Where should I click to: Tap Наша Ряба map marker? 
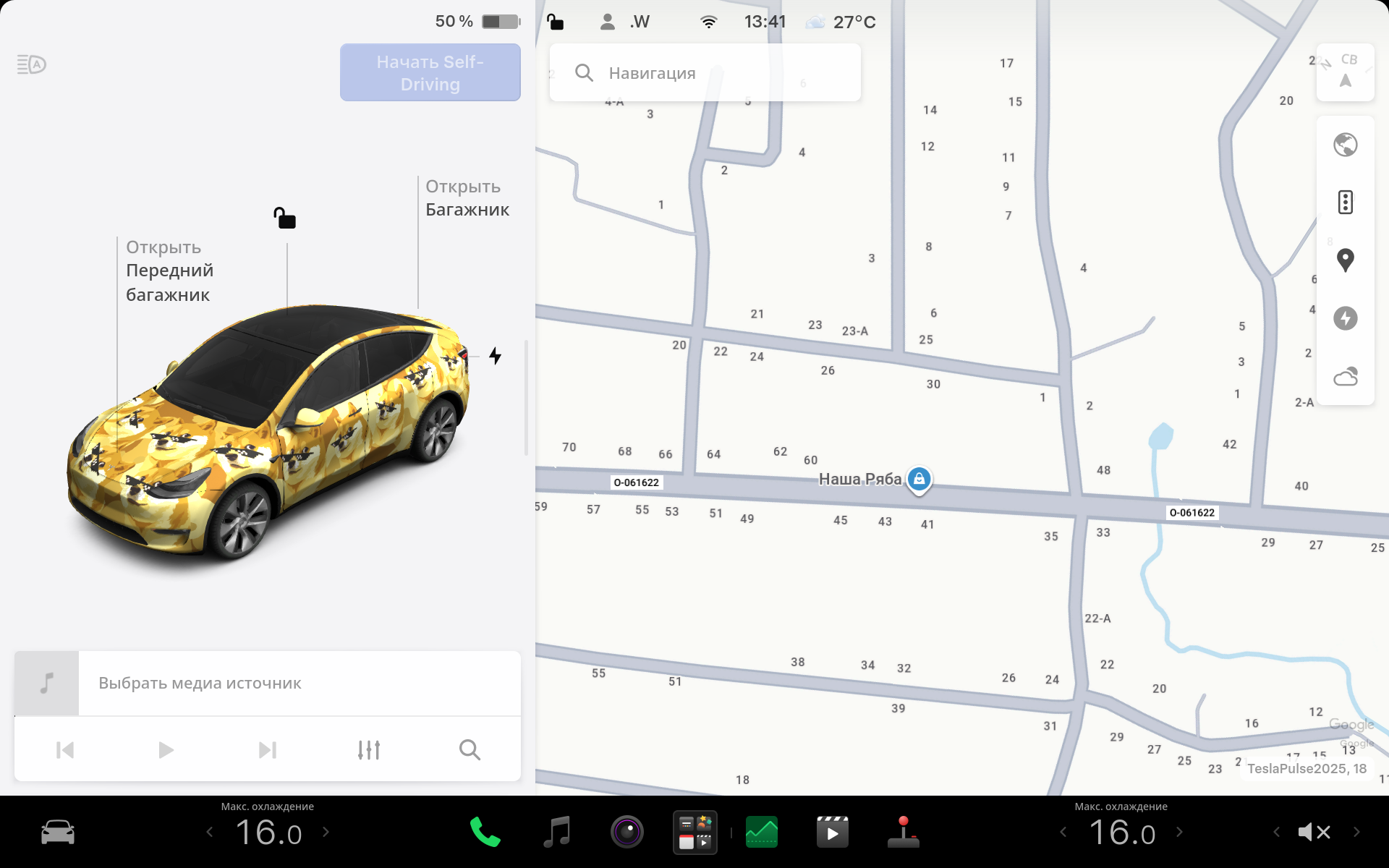click(x=919, y=479)
